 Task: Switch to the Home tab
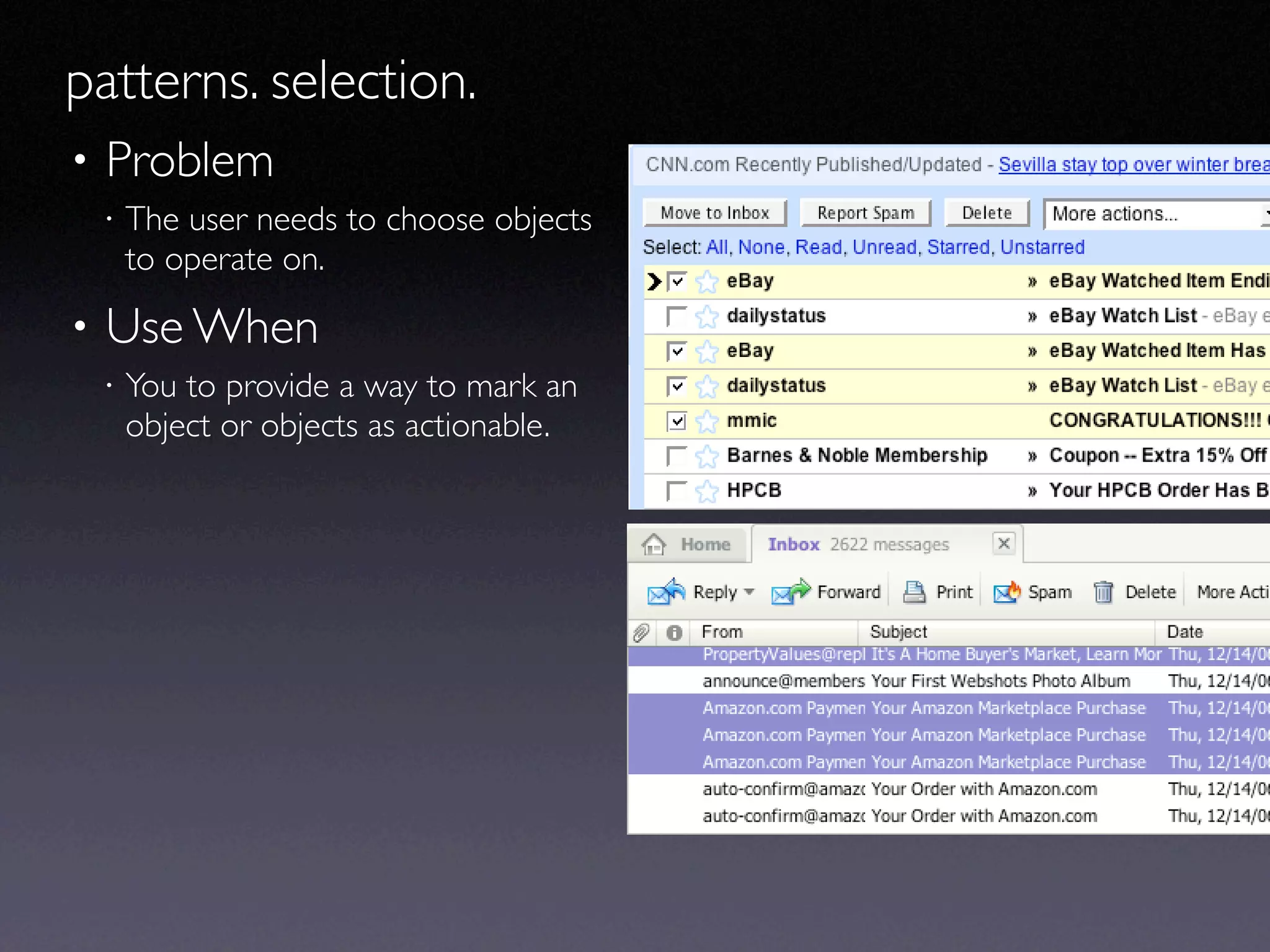coord(687,544)
